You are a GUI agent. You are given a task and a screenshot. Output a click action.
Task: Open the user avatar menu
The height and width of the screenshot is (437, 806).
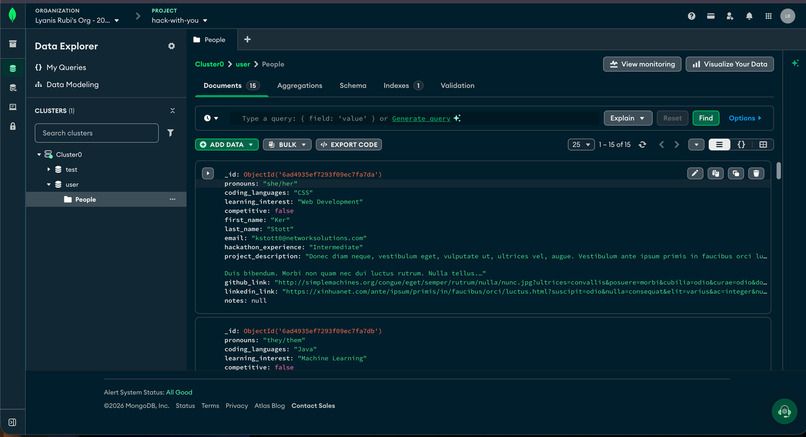[787, 16]
